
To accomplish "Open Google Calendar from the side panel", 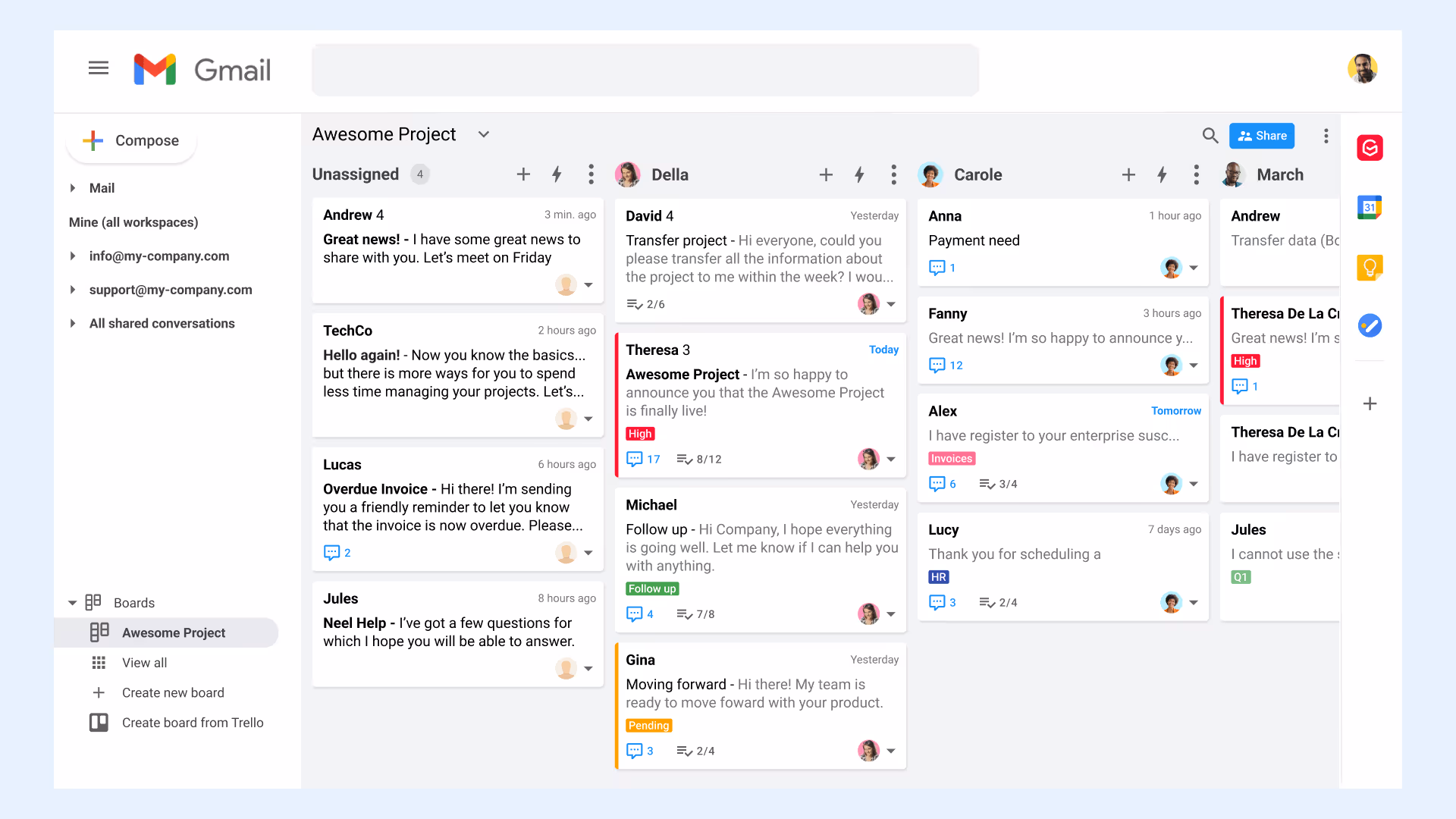I will point(1369,207).
